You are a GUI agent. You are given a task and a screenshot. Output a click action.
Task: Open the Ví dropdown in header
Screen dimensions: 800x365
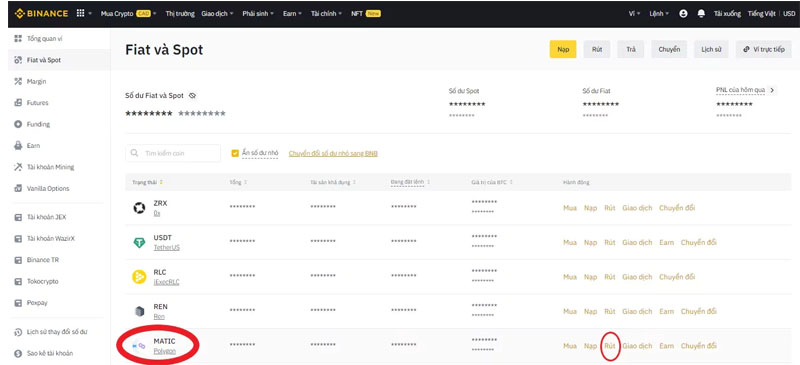click(x=635, y=14)
